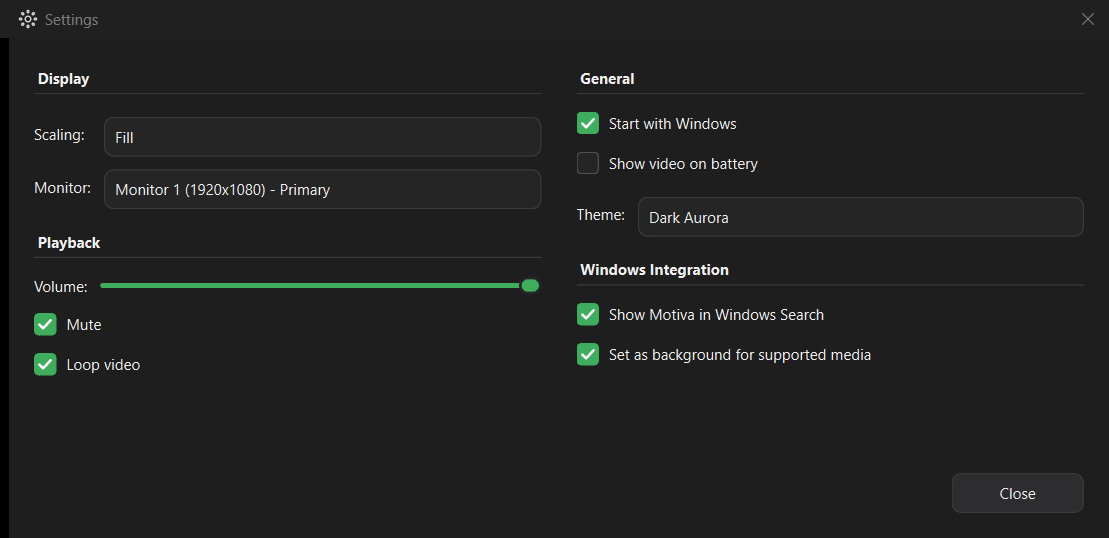Click the Settings title text
Image resolution: width=1109 pixels, height=538 pixels.
coord(71,20)
